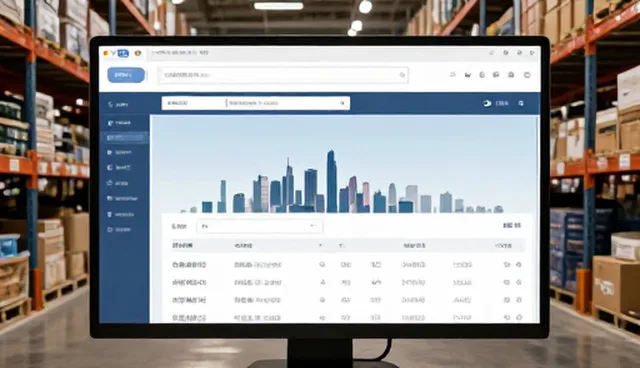Click the magnifier icon inside the white header search field
This screenshot has height=368, width=640.
(402, 75)
